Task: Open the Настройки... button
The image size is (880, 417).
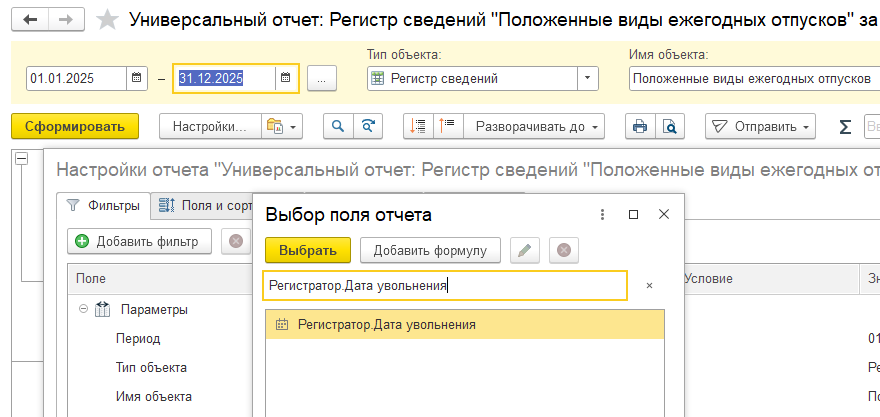Action: click(x=210, y=126)
